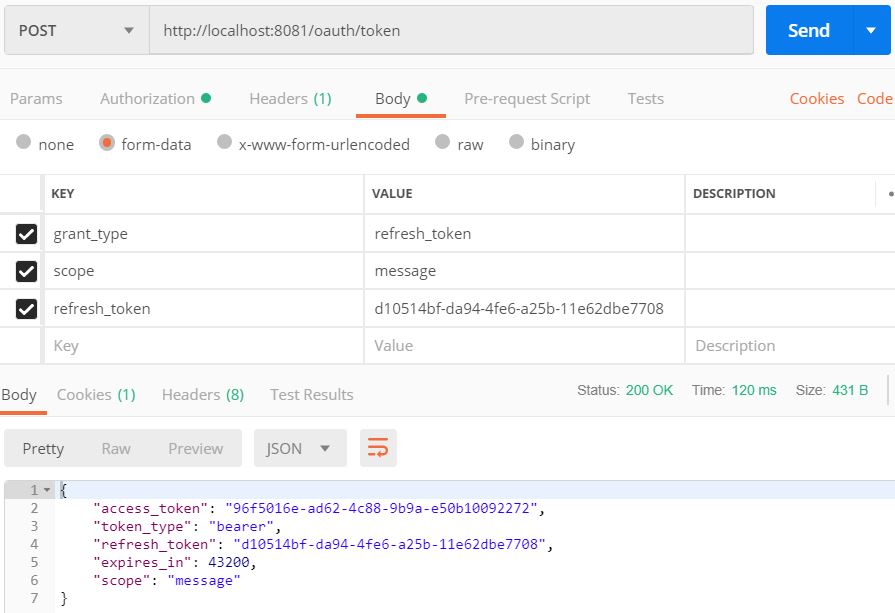The image size is (895, 613).
Task: Toggle the response word wrap icon
Action: click(378, 448)
